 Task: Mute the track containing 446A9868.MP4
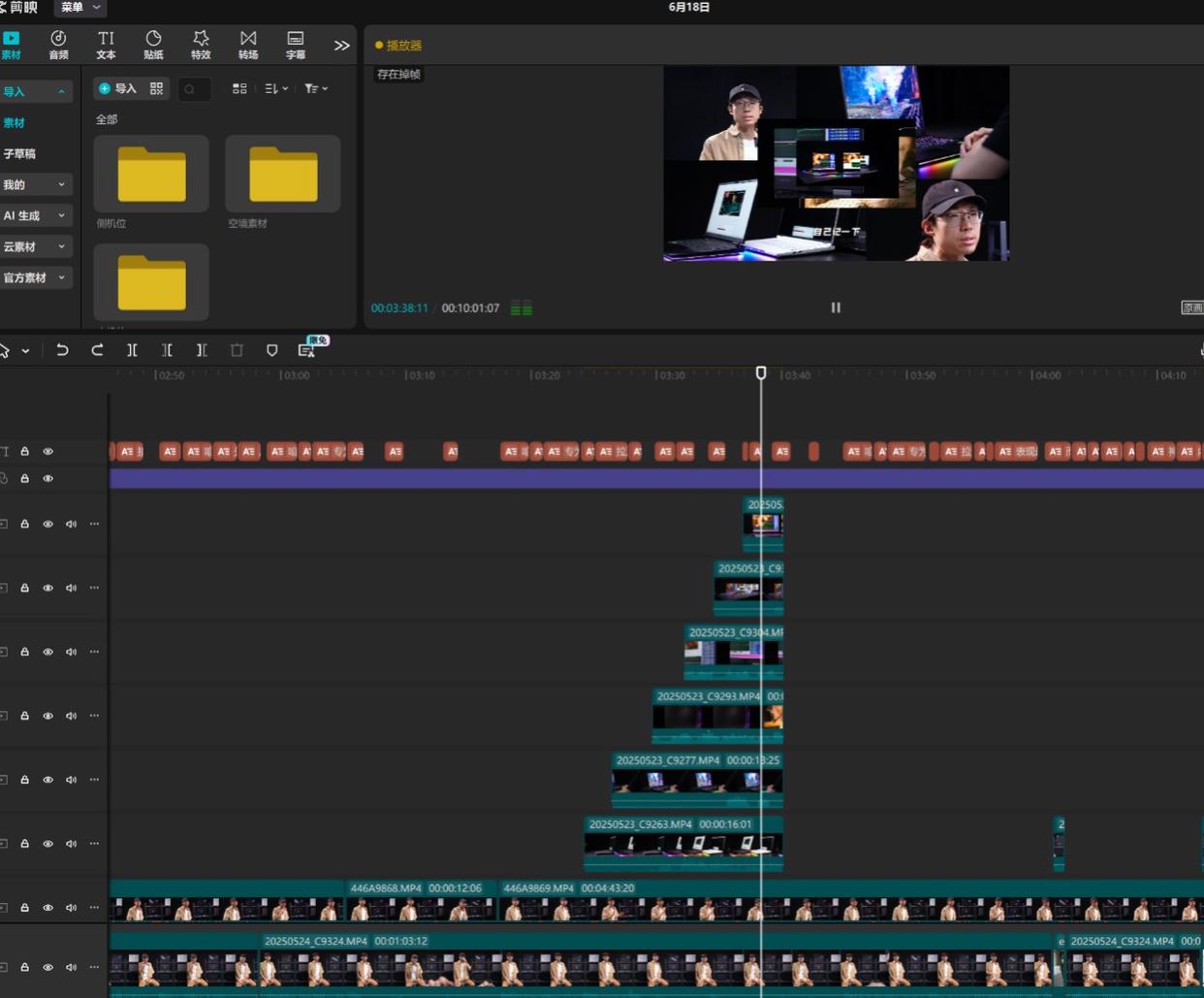click(x=71, y=908)
